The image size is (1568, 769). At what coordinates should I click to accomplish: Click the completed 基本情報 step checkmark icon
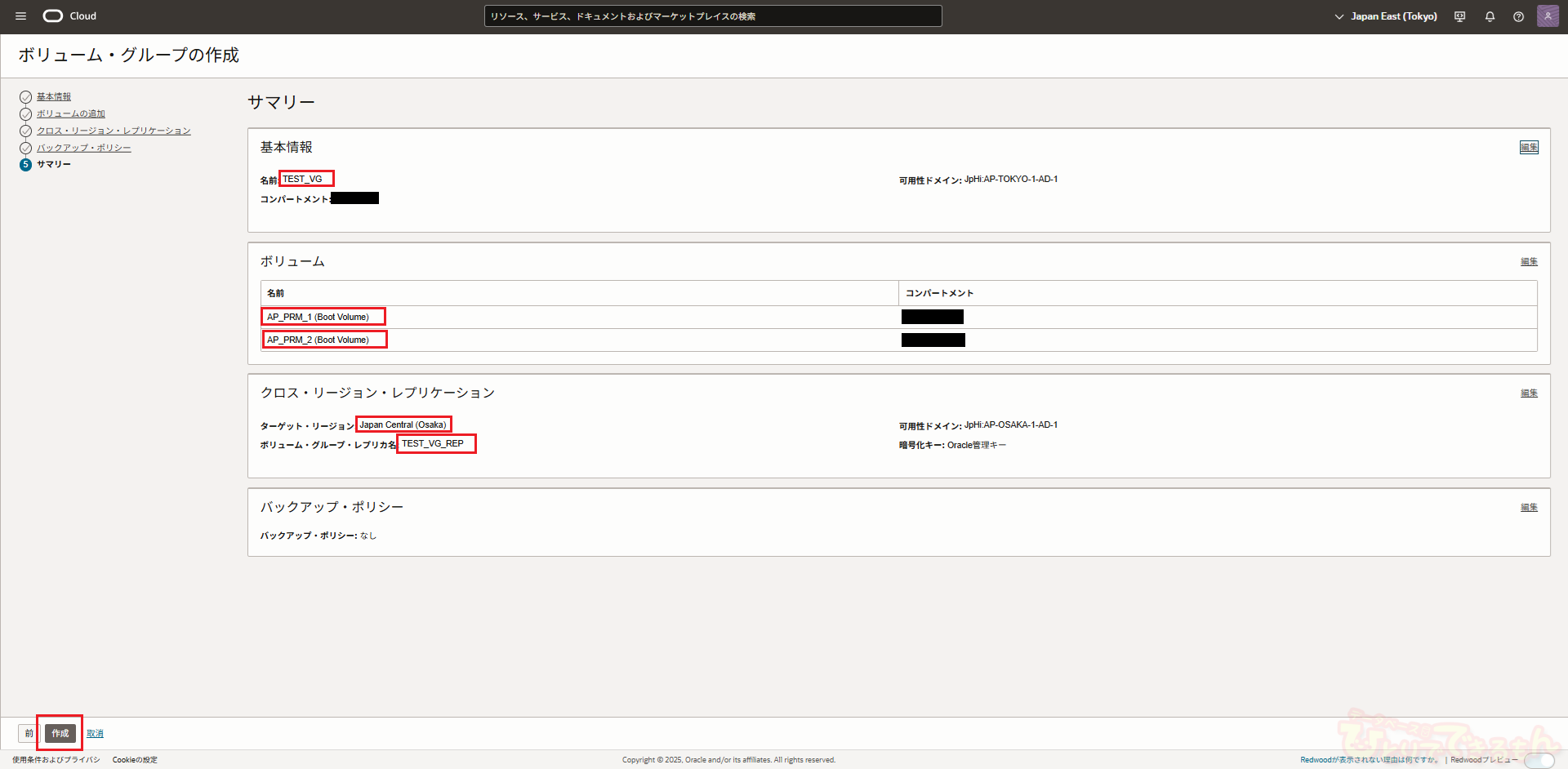(x=25, y=97)
